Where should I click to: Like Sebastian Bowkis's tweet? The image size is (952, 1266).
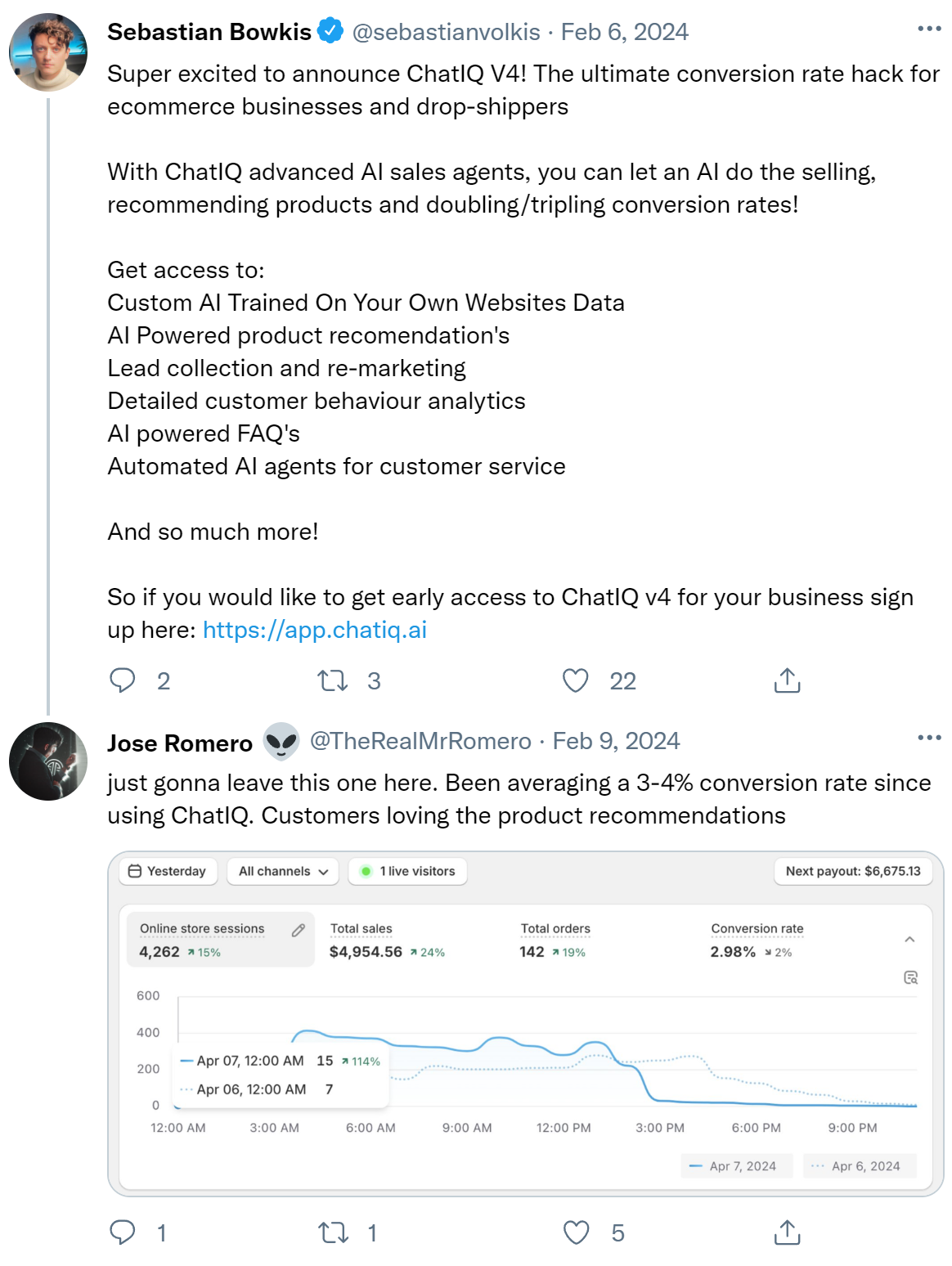576,680
